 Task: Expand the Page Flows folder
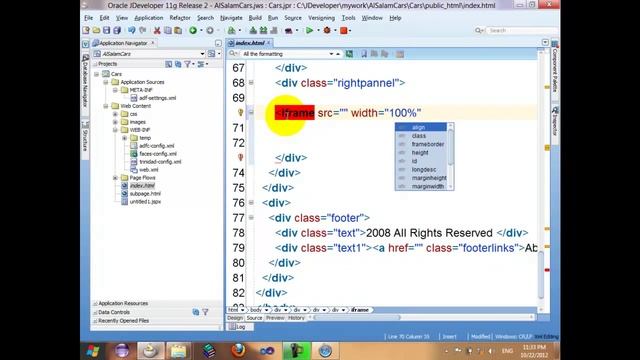coord(115,178)
